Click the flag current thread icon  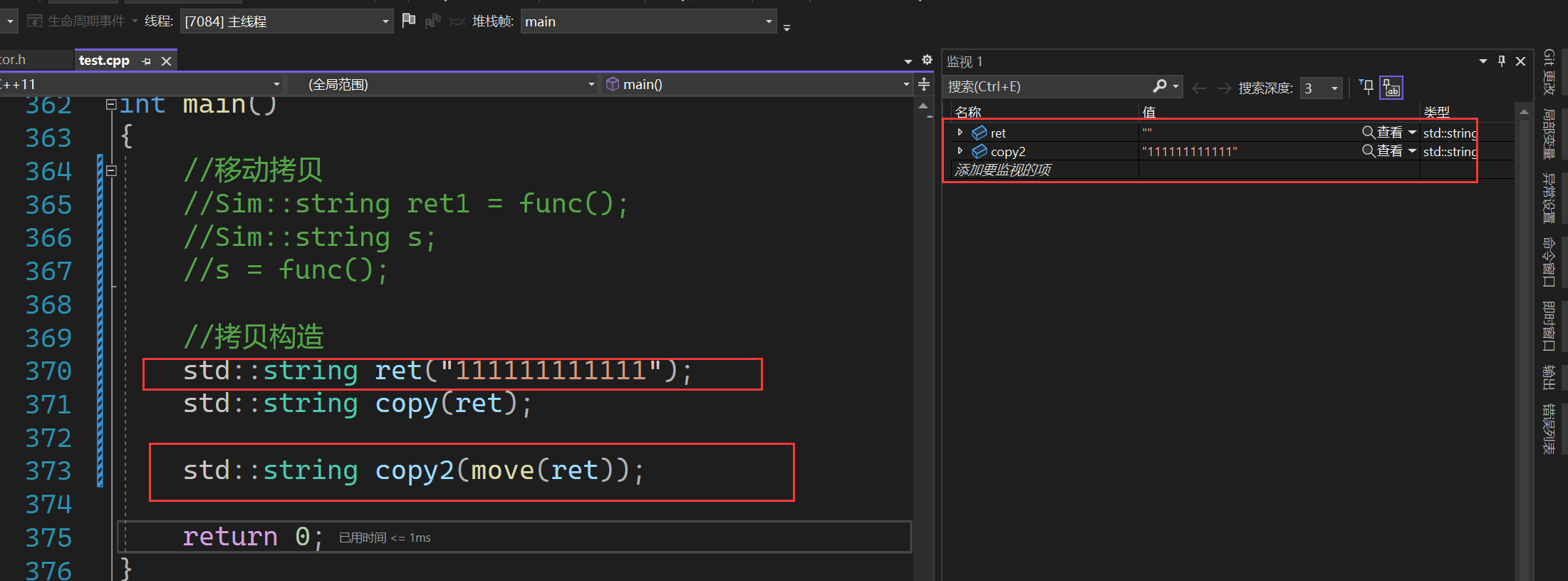coord(408,21)
